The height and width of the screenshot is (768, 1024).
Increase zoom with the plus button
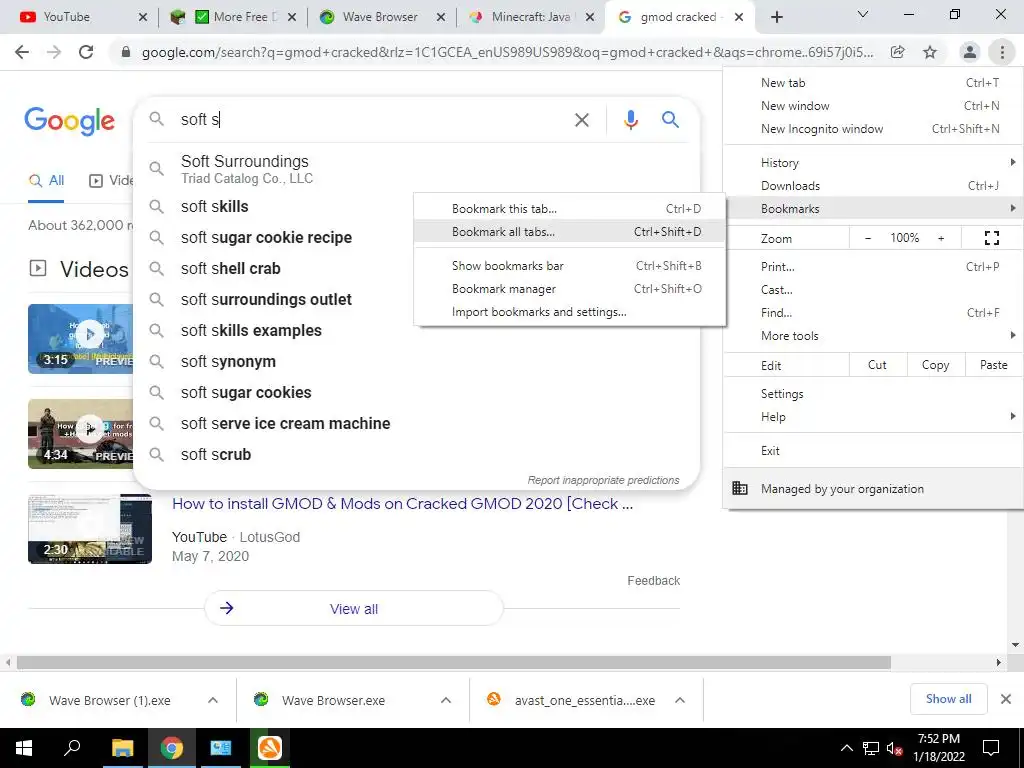pyautogui.click(x=941, y=238)
